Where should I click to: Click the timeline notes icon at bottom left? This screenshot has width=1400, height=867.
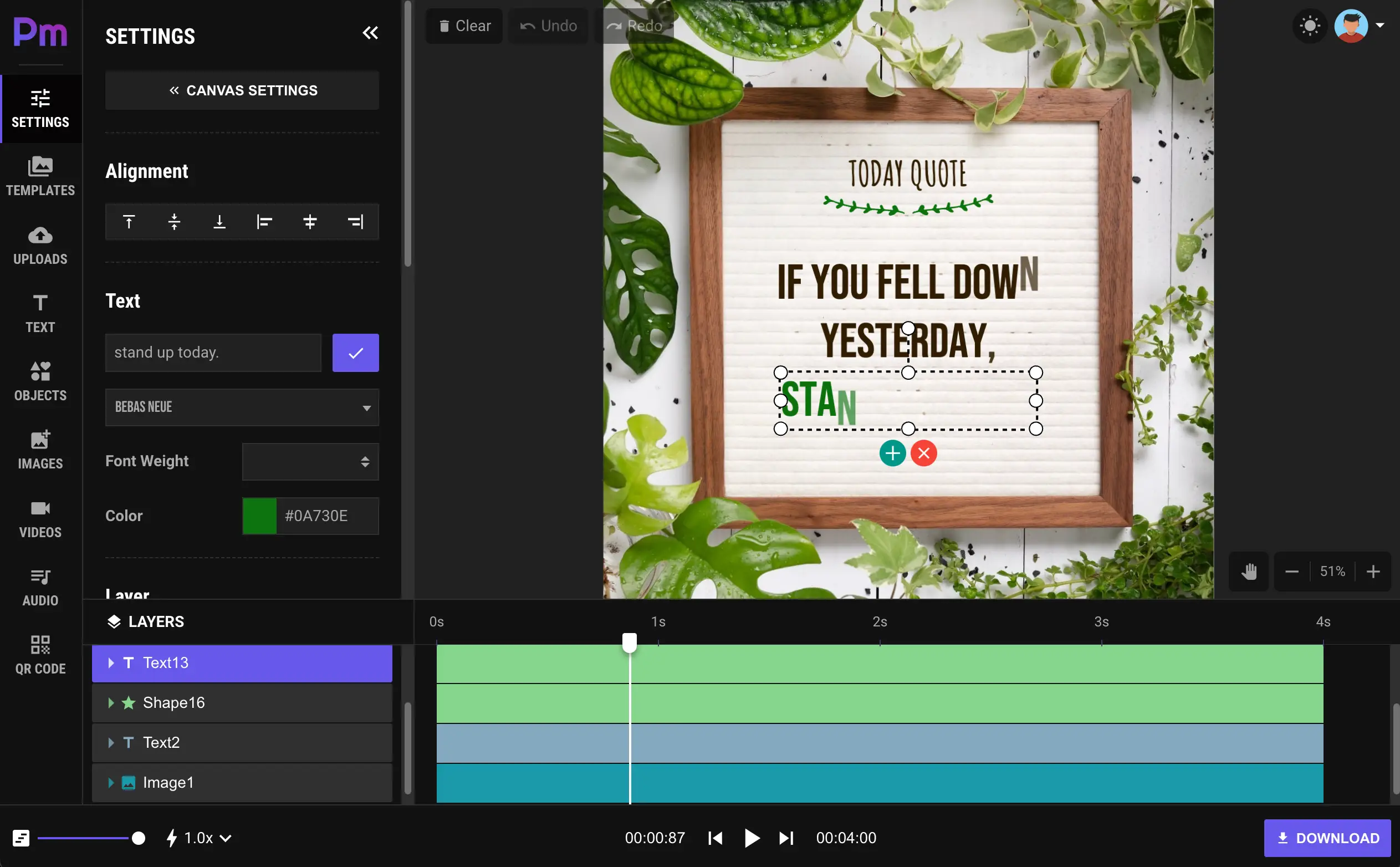(21, 838)
